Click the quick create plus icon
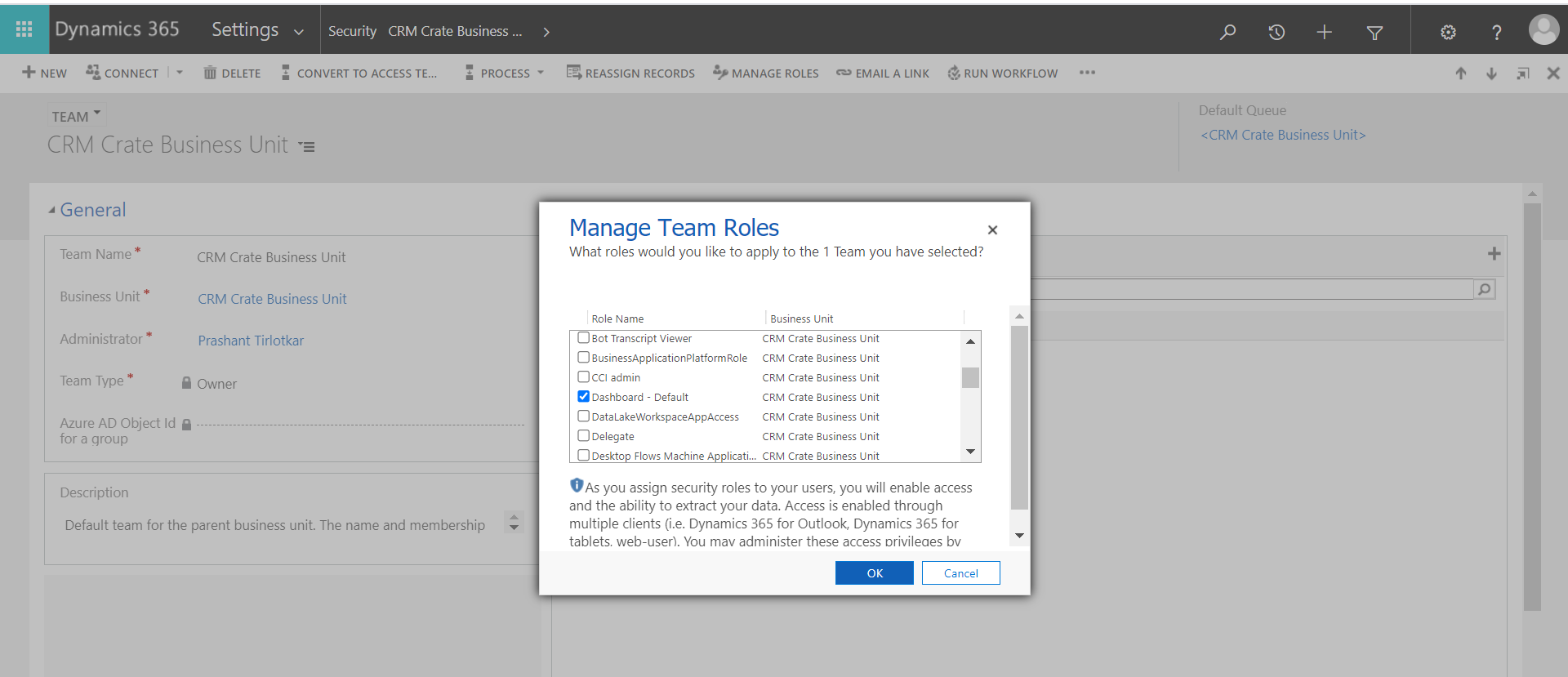 1325,32
